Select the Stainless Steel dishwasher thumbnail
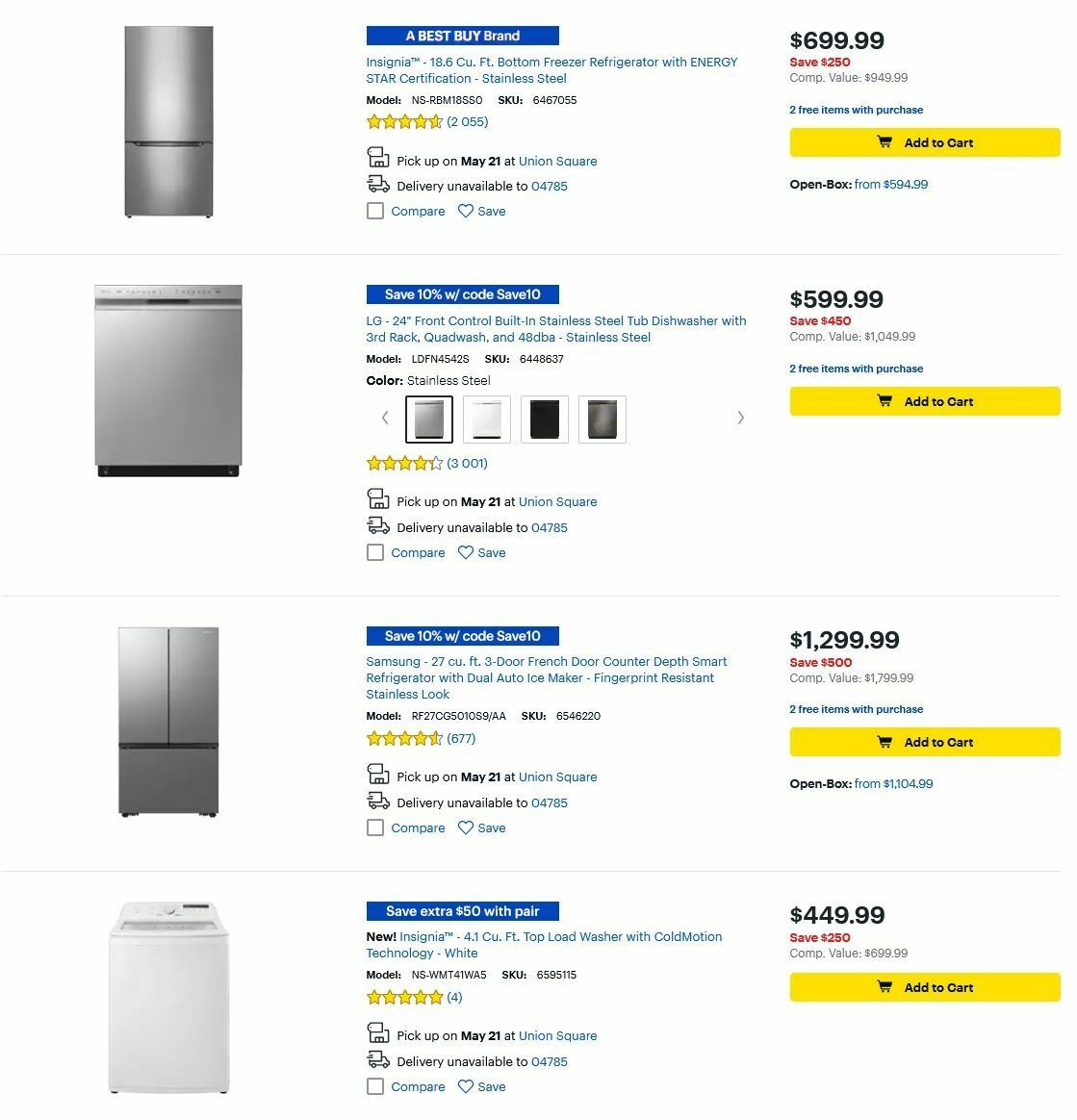 (428, 419)
